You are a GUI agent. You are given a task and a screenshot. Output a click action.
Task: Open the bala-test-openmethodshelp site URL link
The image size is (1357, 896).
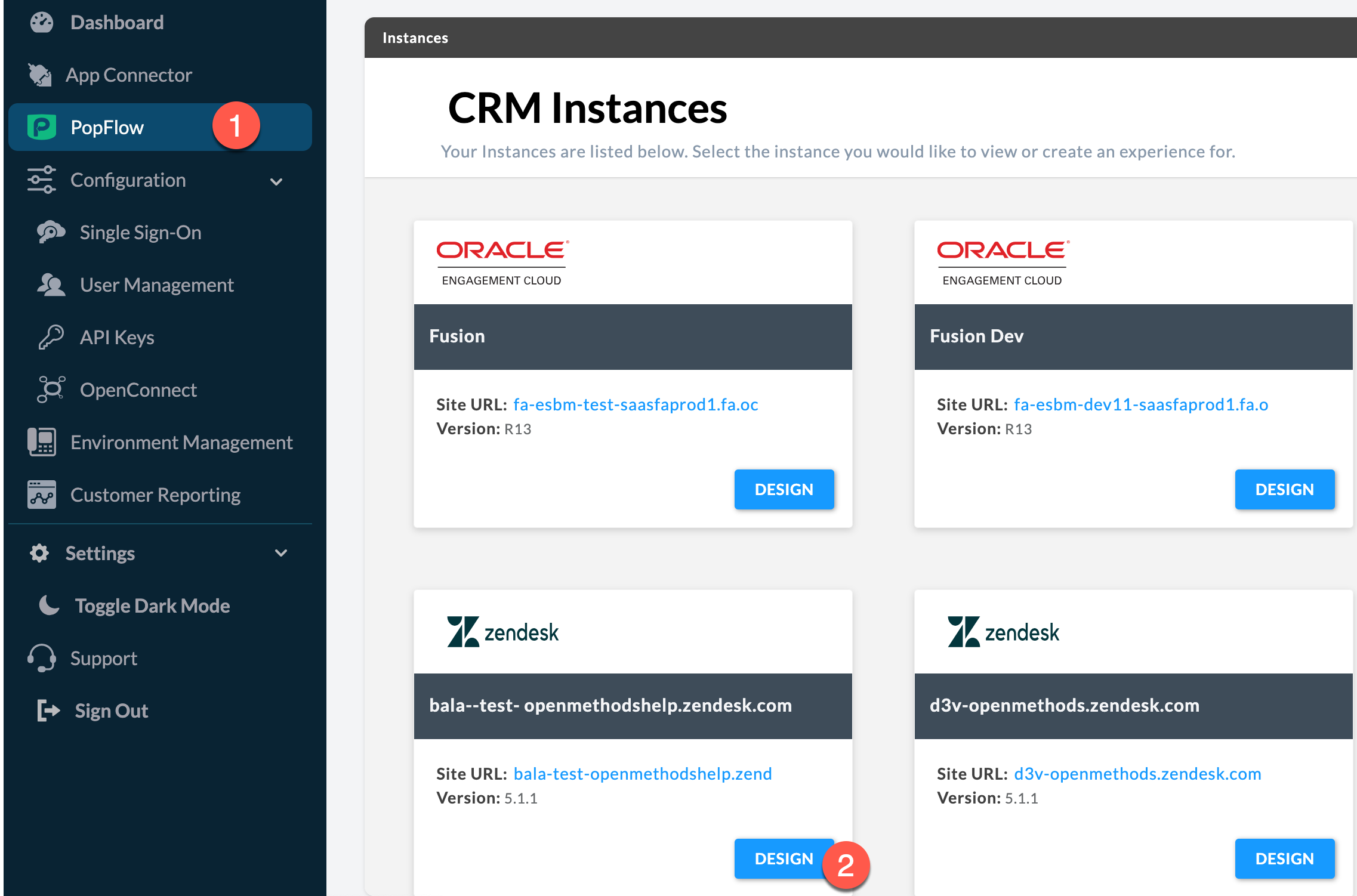tap(643, 774)
